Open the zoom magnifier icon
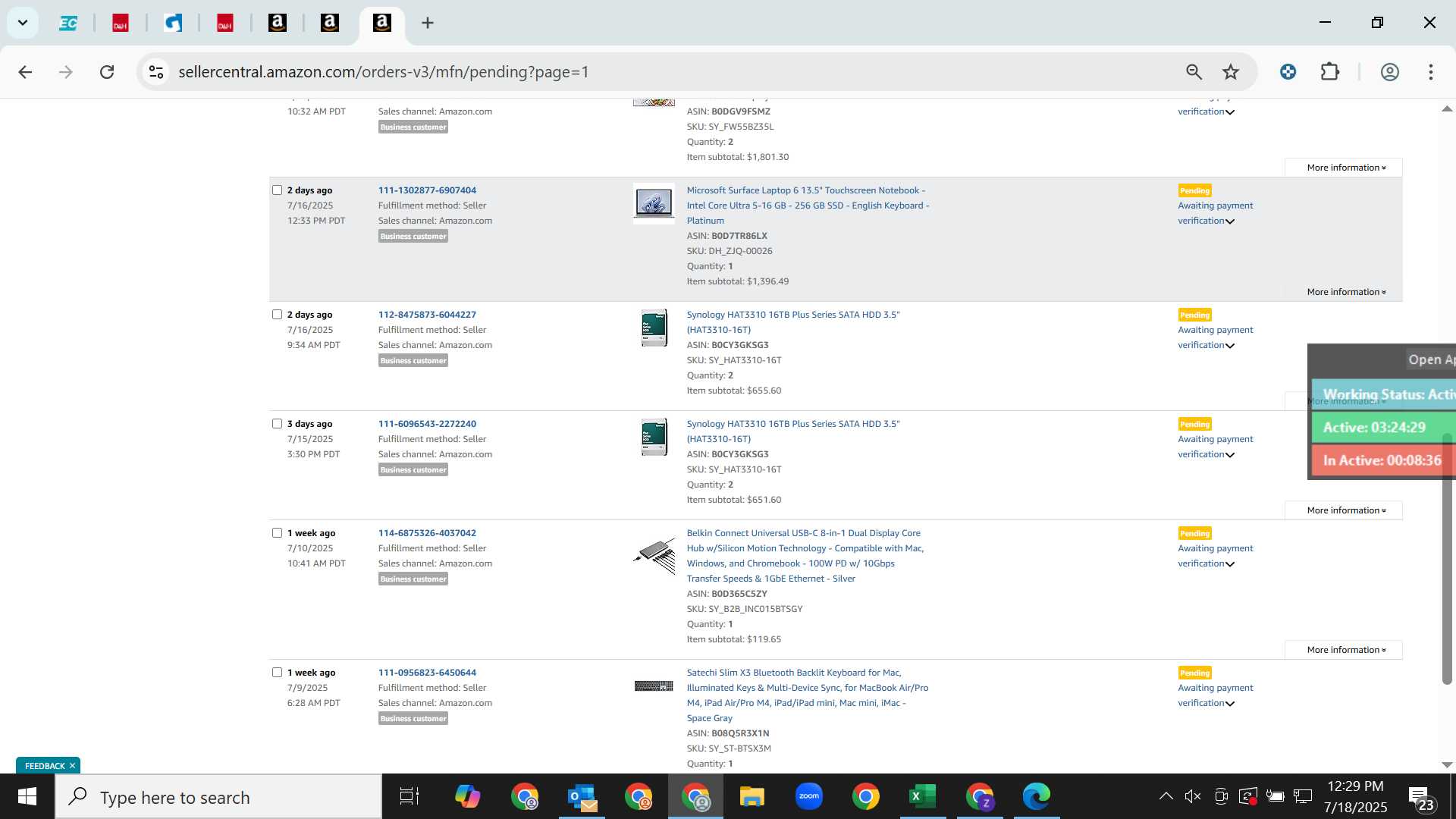 coord(1194,72)
